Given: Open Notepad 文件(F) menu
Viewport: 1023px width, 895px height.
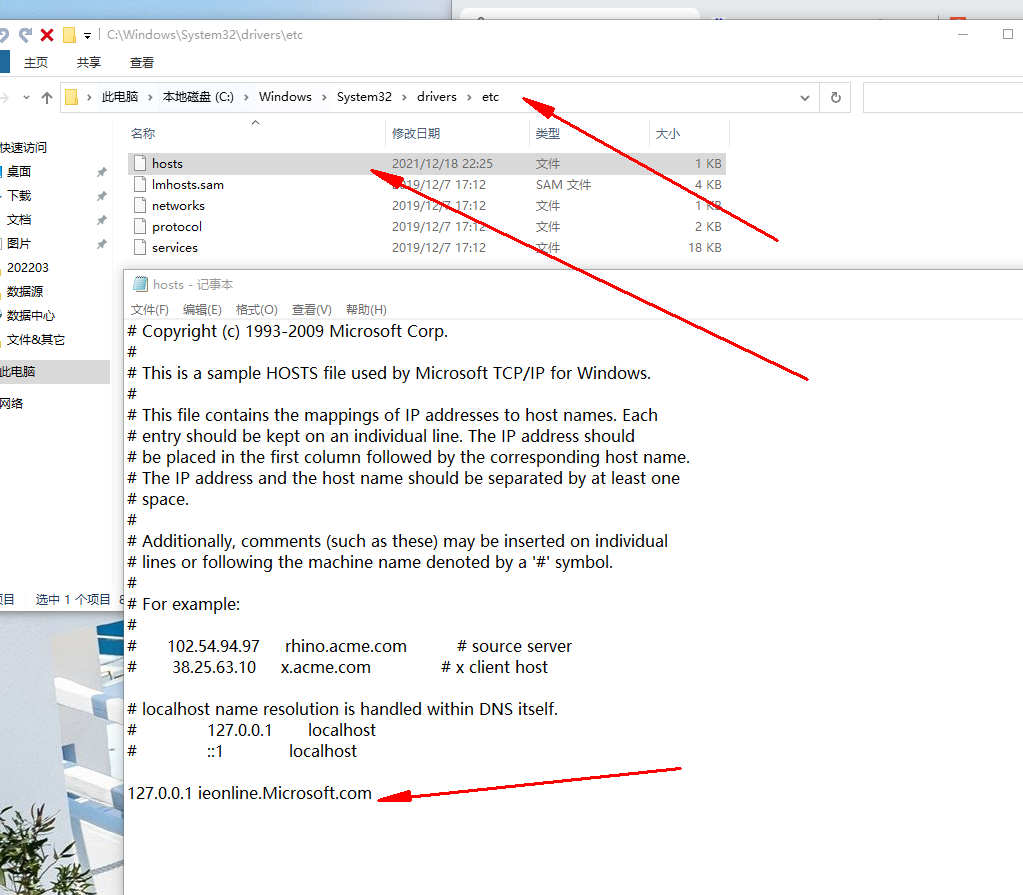Looking at the screenshot, I should (x=149, y=310).
